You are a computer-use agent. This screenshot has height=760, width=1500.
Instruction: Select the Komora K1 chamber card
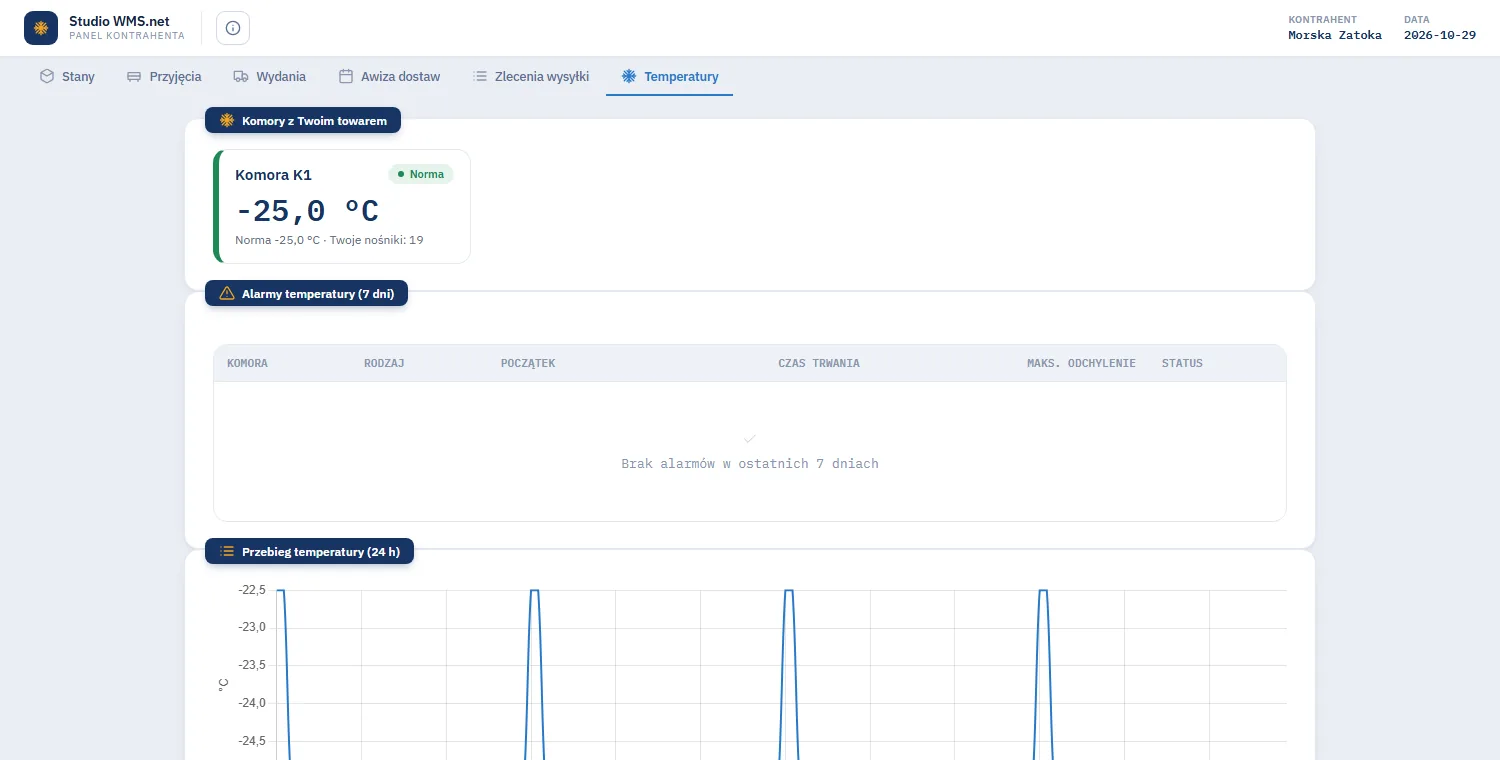[x=342, y=206]
